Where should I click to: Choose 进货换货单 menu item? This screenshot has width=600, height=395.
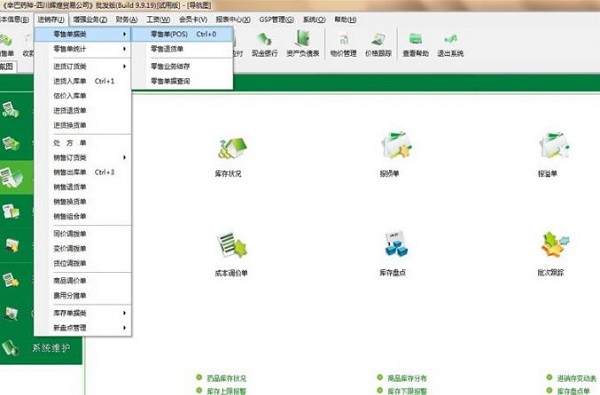pyautogui.click(x=83, y=125)
